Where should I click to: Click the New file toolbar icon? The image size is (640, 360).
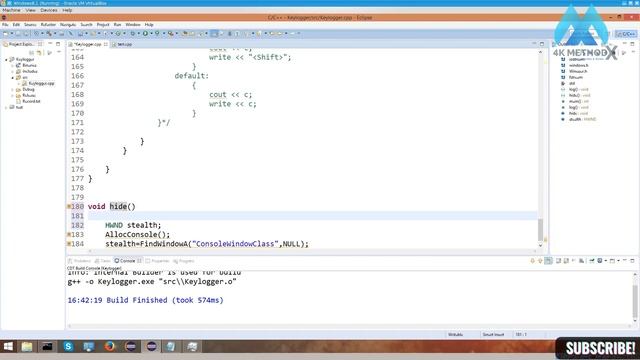(x=6, y=33)
